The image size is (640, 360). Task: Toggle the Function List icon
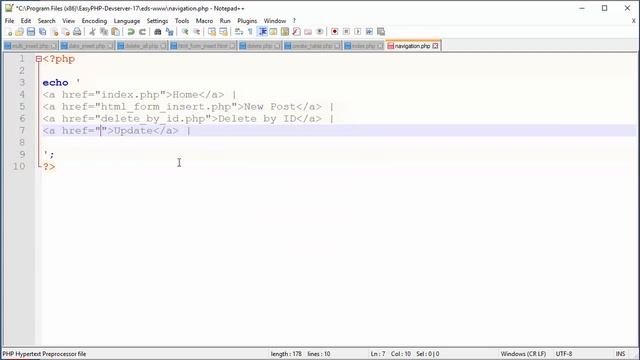coord(296,32)
